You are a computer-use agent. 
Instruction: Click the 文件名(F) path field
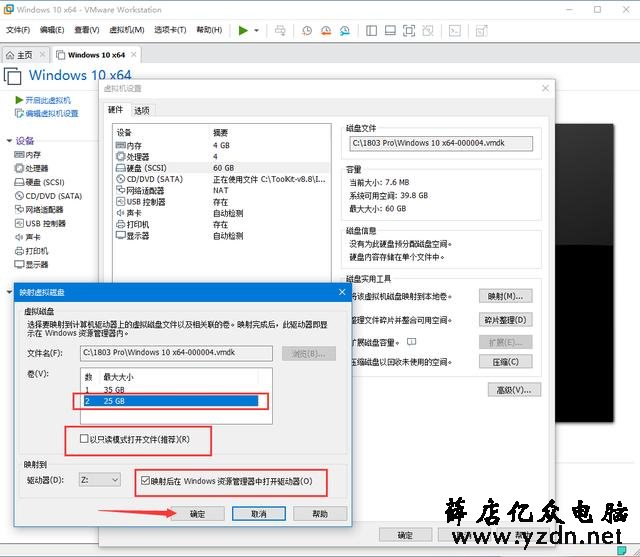[x=176, y=353]
